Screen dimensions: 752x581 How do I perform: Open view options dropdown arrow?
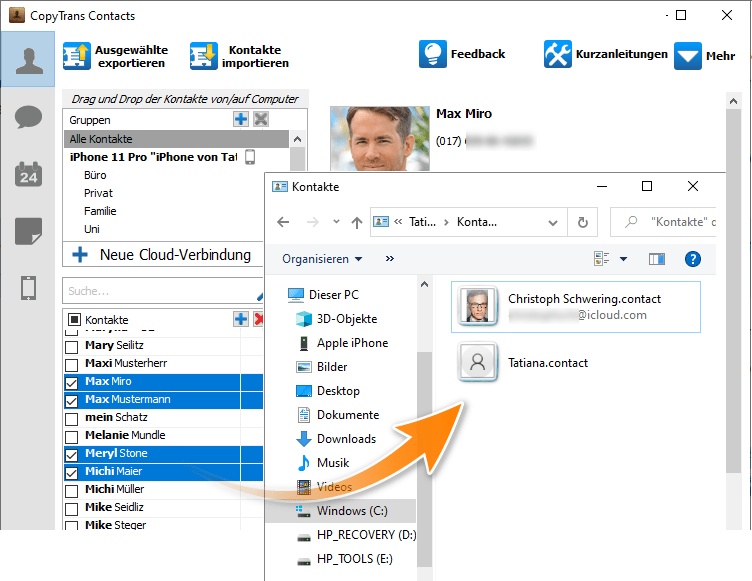tap(623, 259)
